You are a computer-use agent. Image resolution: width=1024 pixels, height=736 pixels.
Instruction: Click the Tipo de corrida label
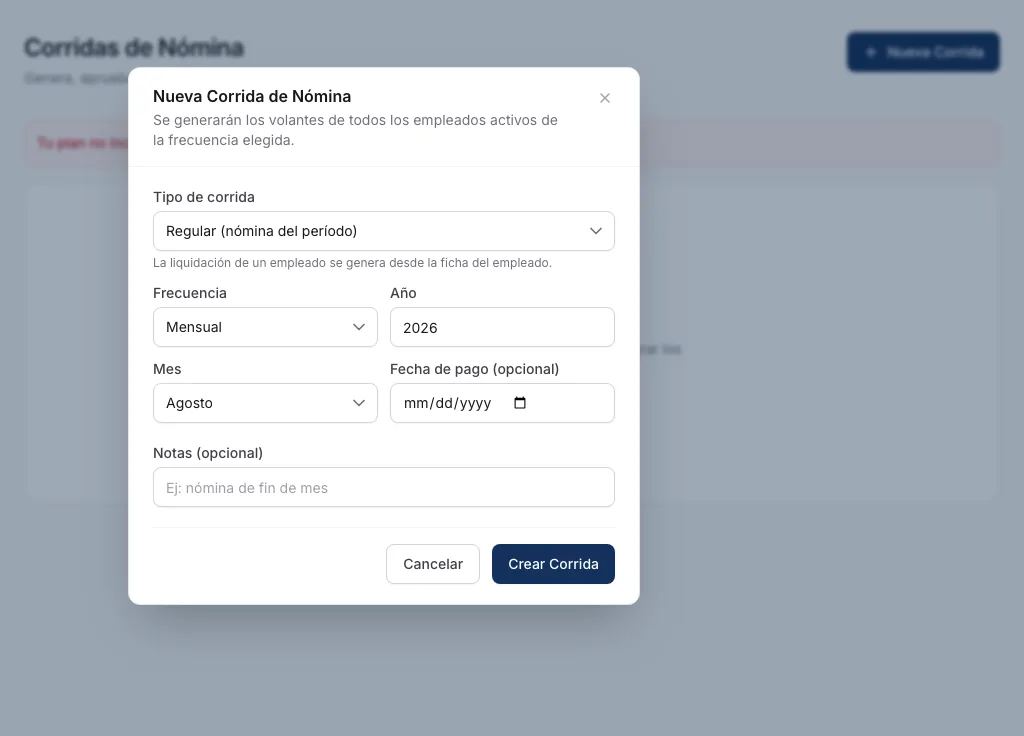[204, 197]
